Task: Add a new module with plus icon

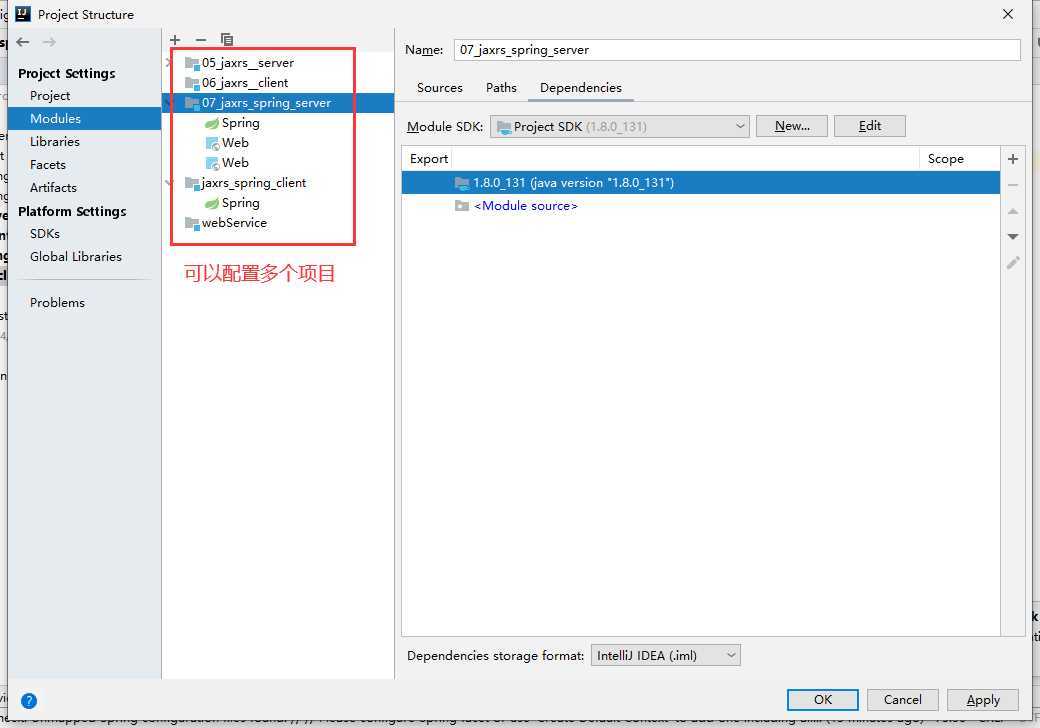Action: coord(175,40)
